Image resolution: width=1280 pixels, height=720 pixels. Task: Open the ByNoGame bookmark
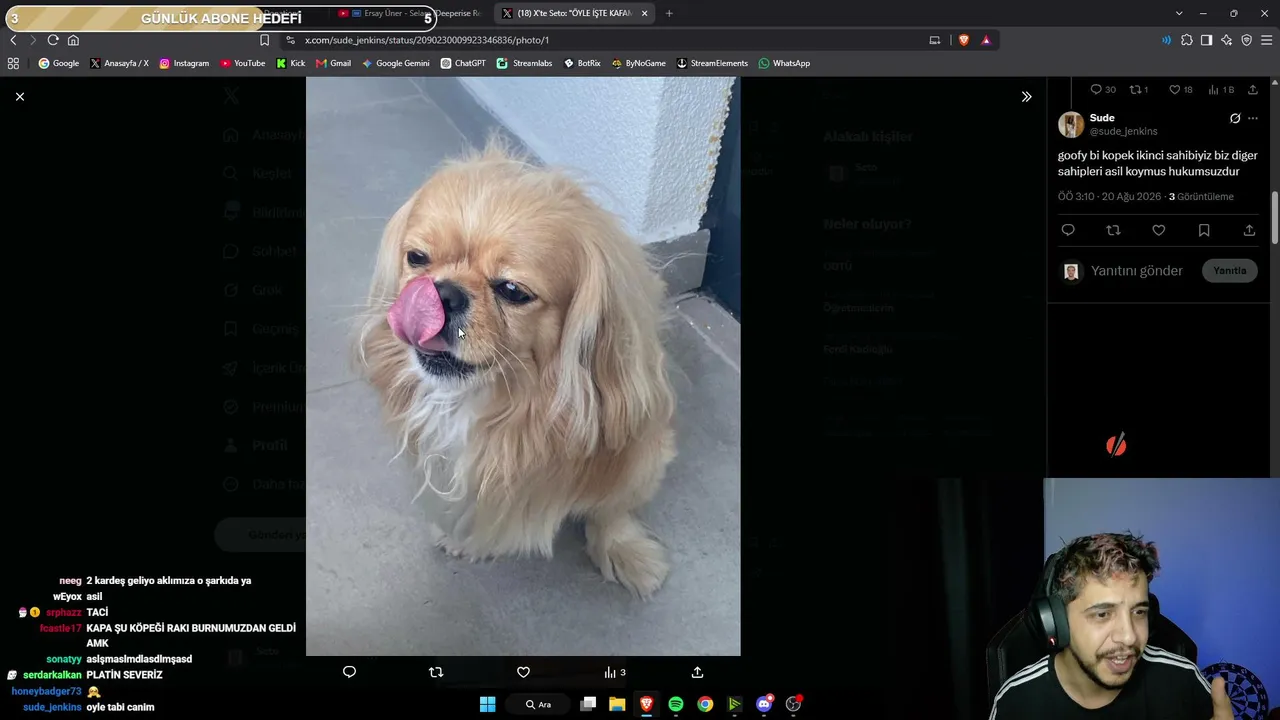639,63
